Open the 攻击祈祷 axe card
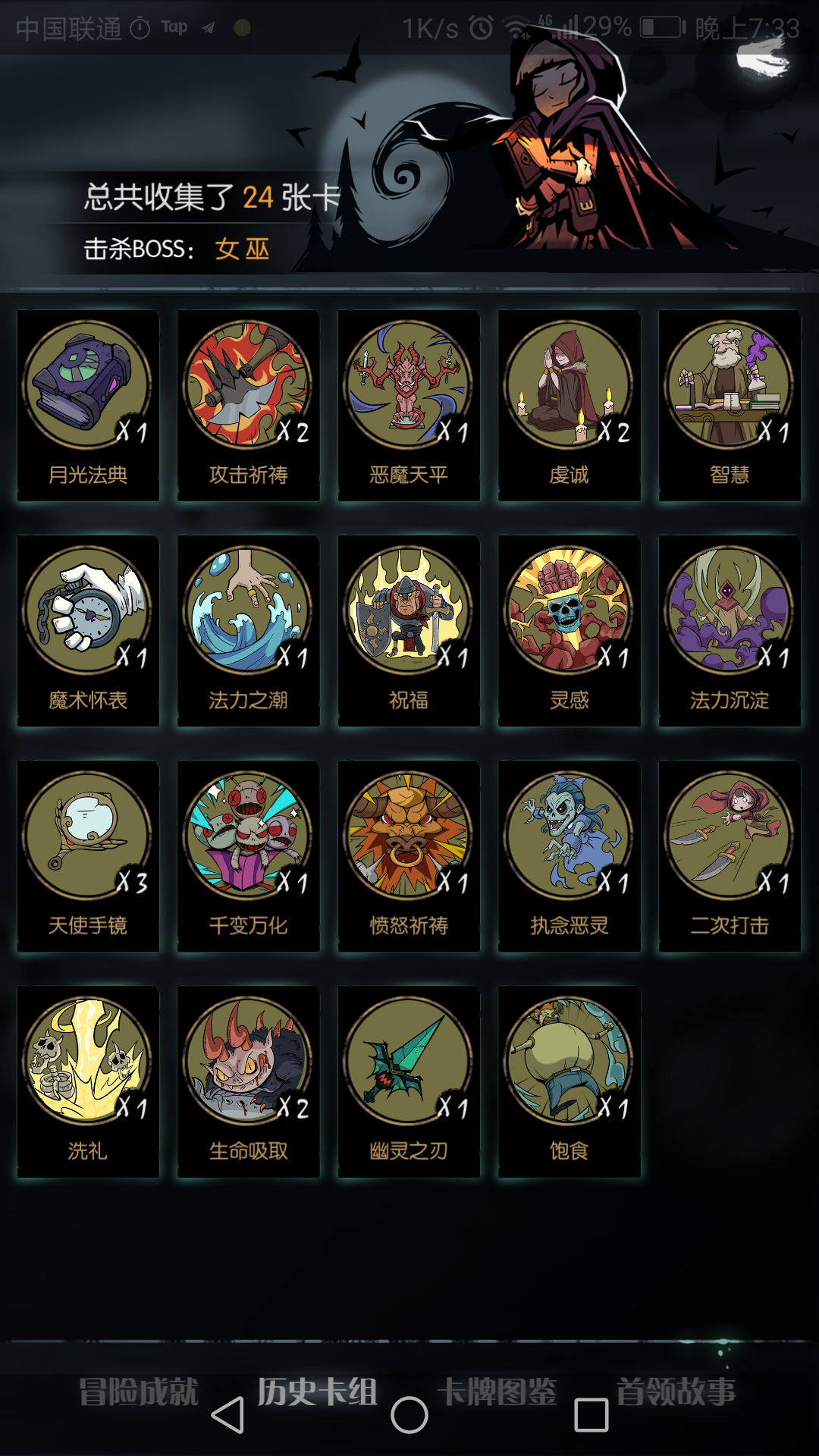Viewport: 819px width, 1456px height. pyautogui.click(x=248, y=405)
